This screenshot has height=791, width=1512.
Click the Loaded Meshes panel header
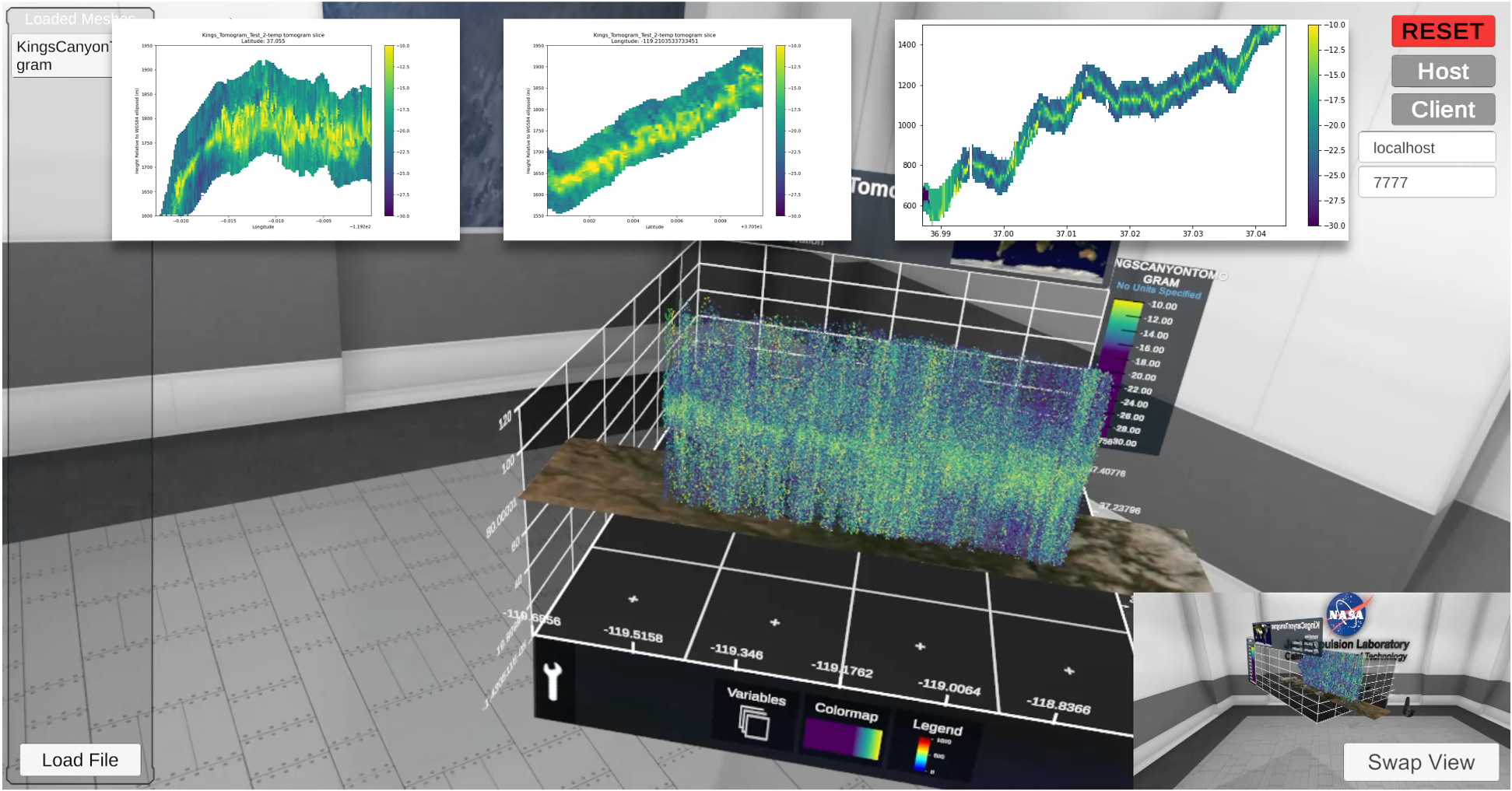[x=79, y=17]
